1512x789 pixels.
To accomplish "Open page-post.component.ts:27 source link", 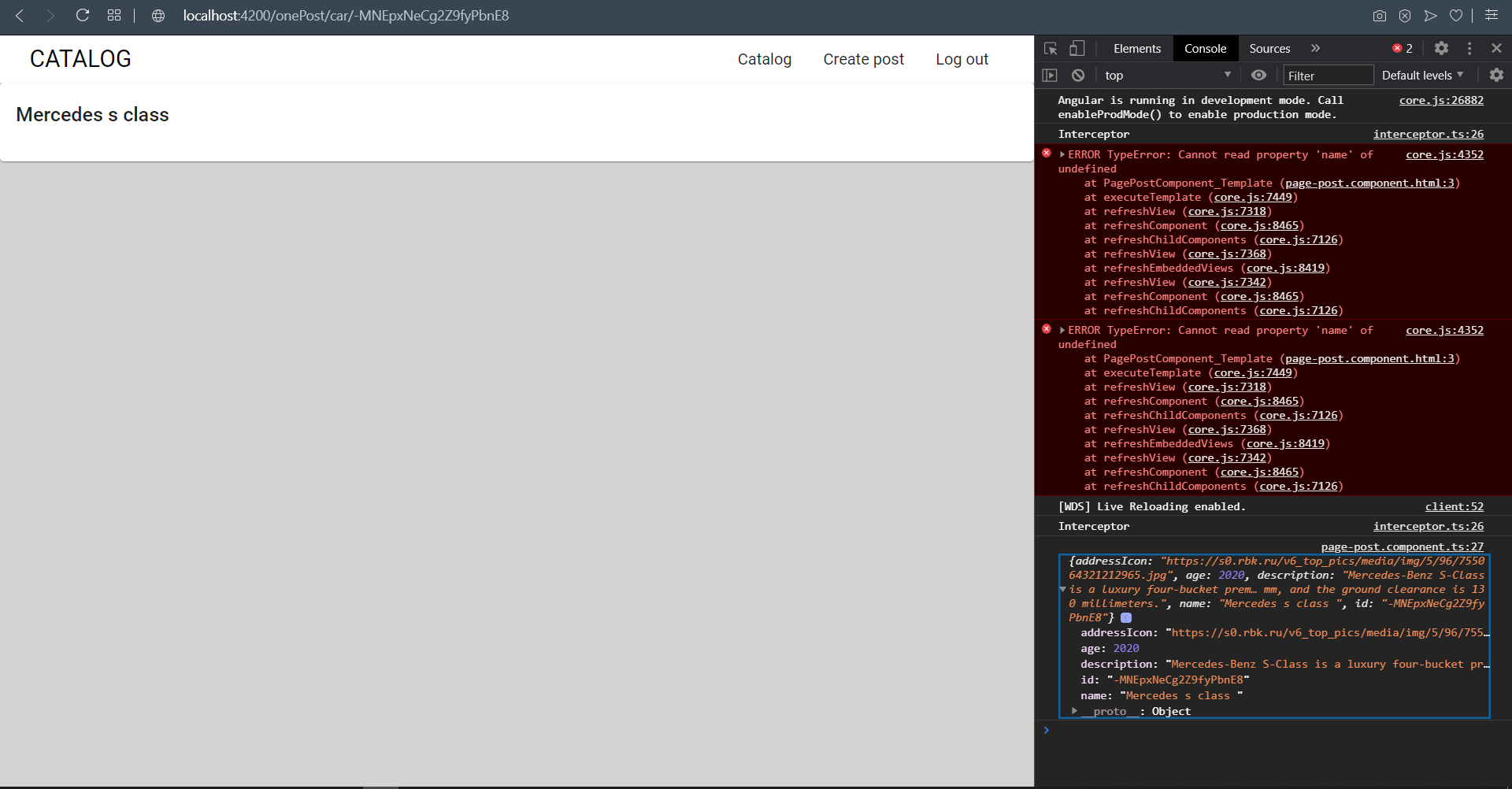I will point(1402,546).
